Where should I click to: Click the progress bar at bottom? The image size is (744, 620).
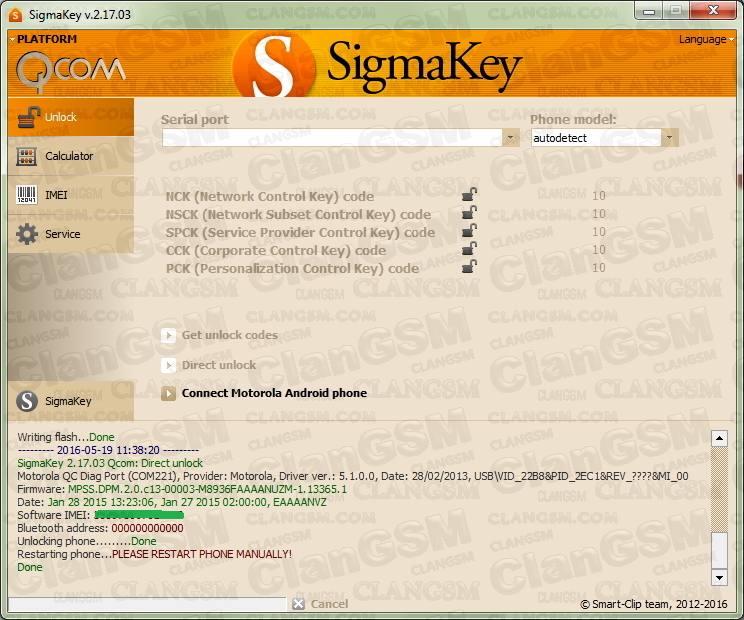point(147,604)
